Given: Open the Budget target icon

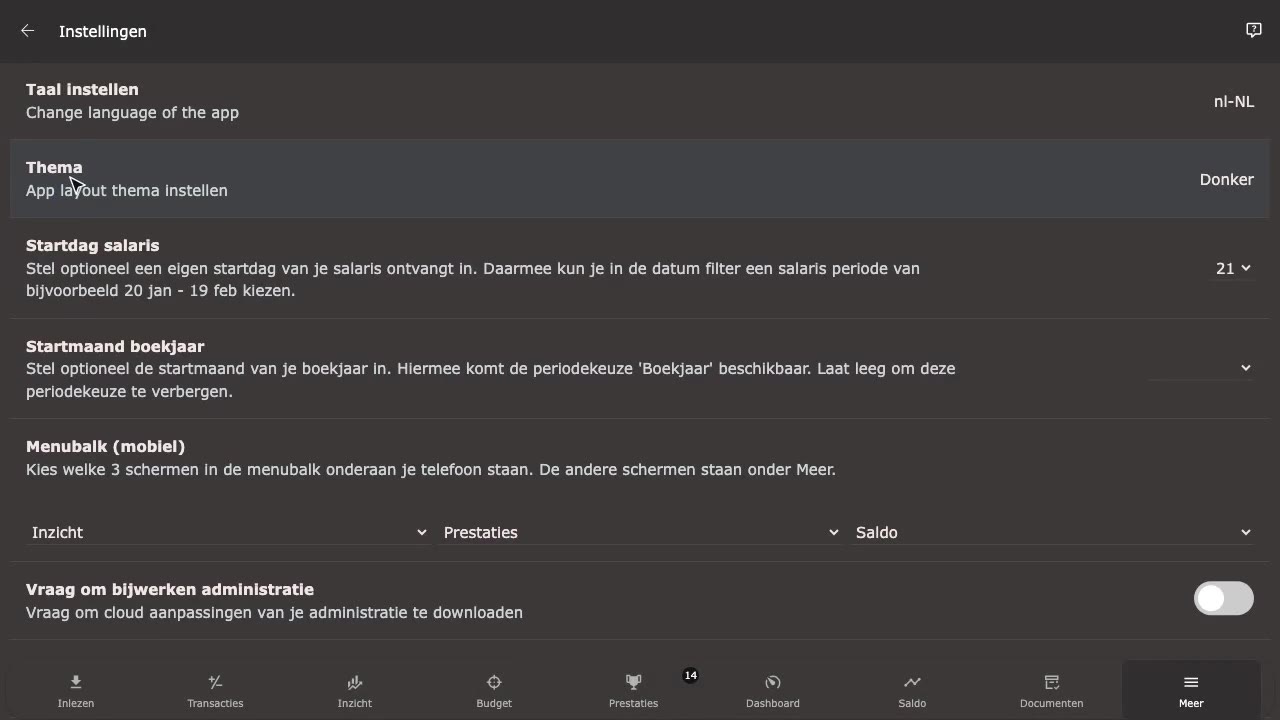Looking at the screenshot, I should point(494,682).
